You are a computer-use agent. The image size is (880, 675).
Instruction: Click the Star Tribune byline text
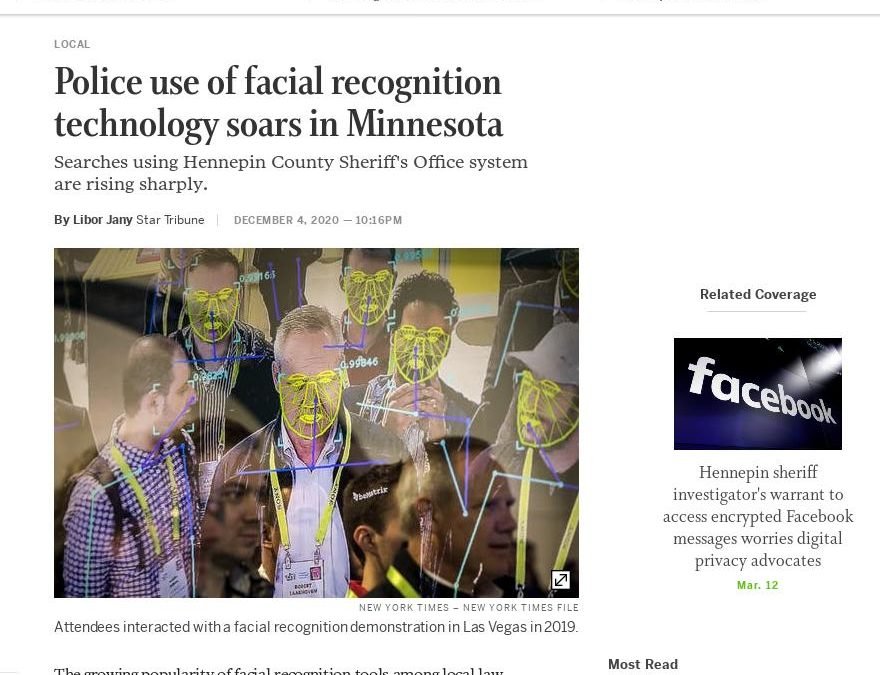pos(170,220)
